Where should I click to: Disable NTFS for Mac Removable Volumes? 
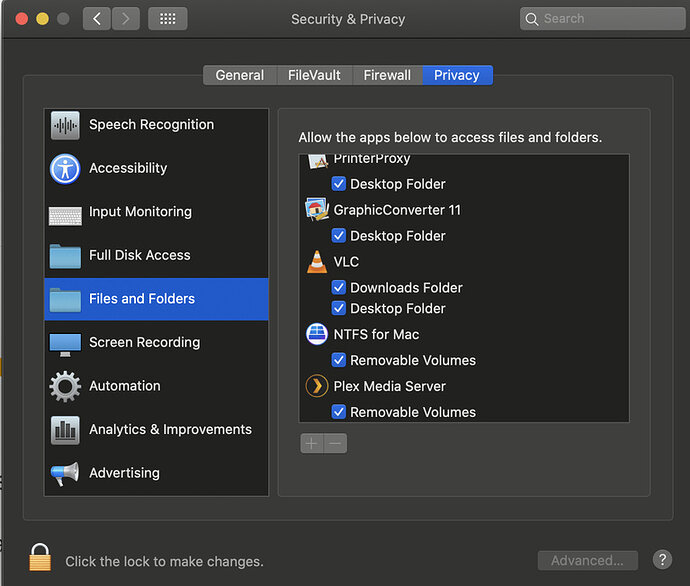pos(339,360)
